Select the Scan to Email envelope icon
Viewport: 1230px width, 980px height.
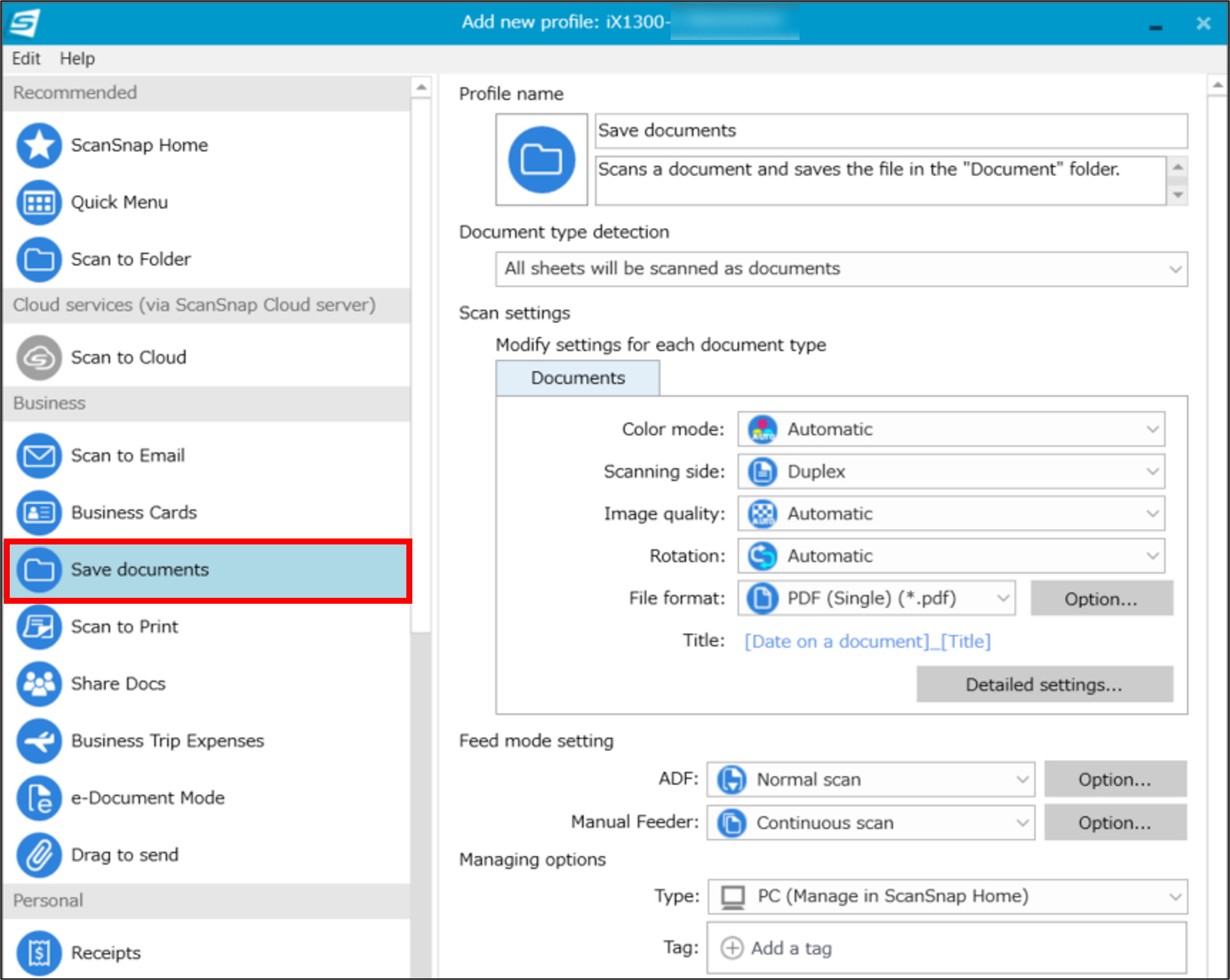(x=39, y=456)
